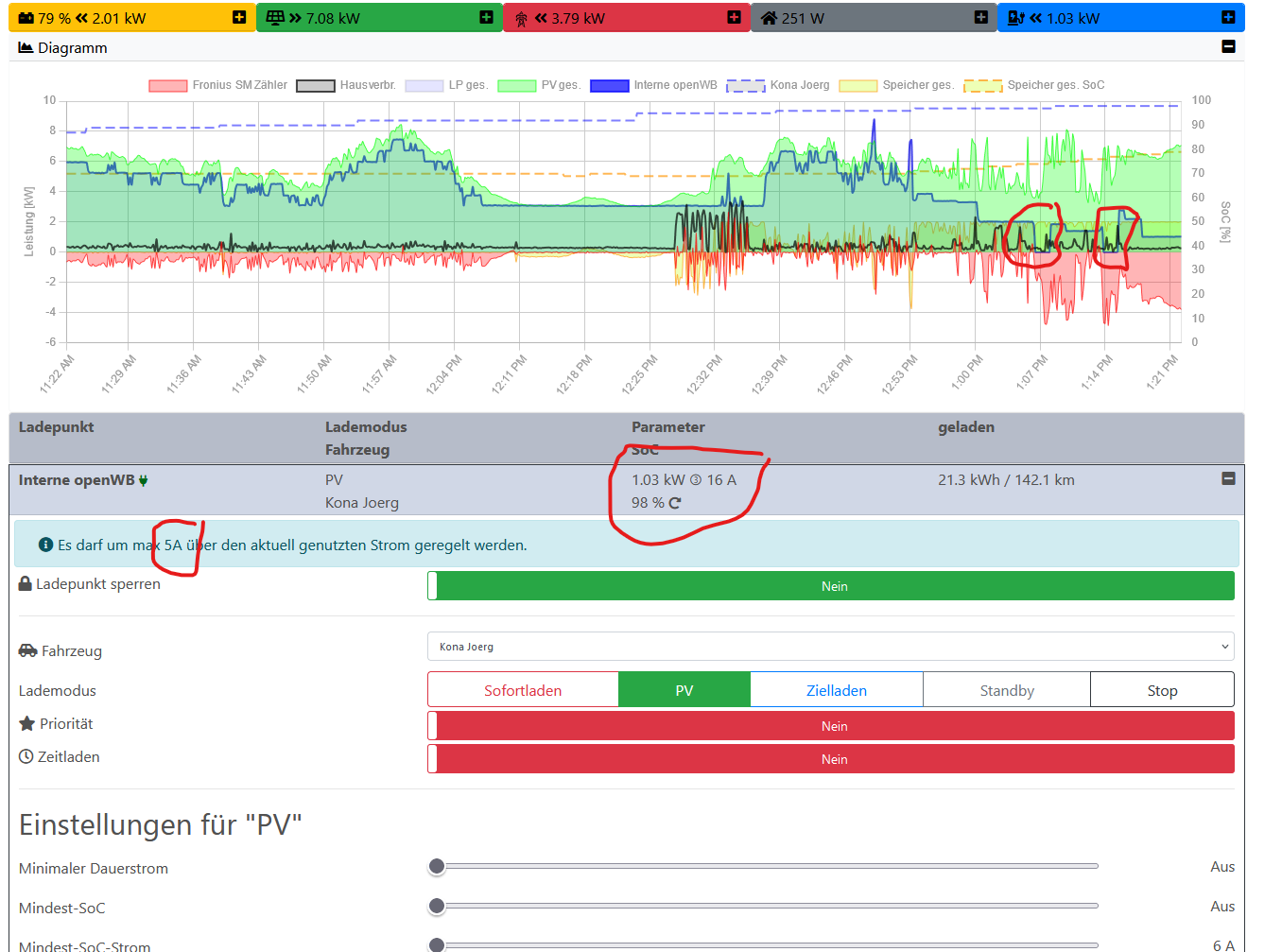Click the plus icon on the green PV tile
Viewport: 1282px width, 952px height.
pyautogui.click(x=486, y=17)
